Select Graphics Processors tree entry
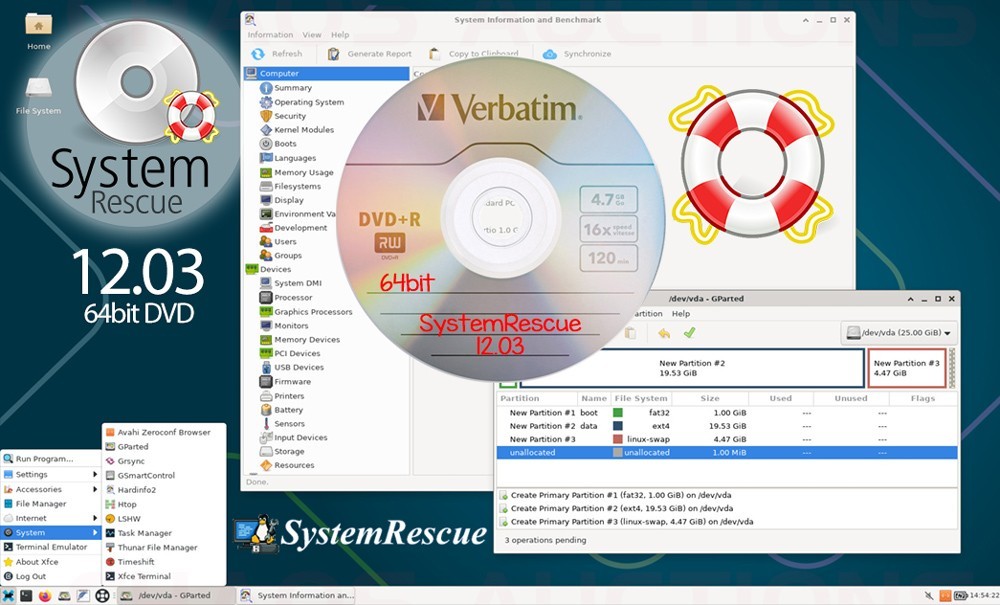Image resolution: width=1000 pixels, height=605 pixels. [x=312, y=312]
